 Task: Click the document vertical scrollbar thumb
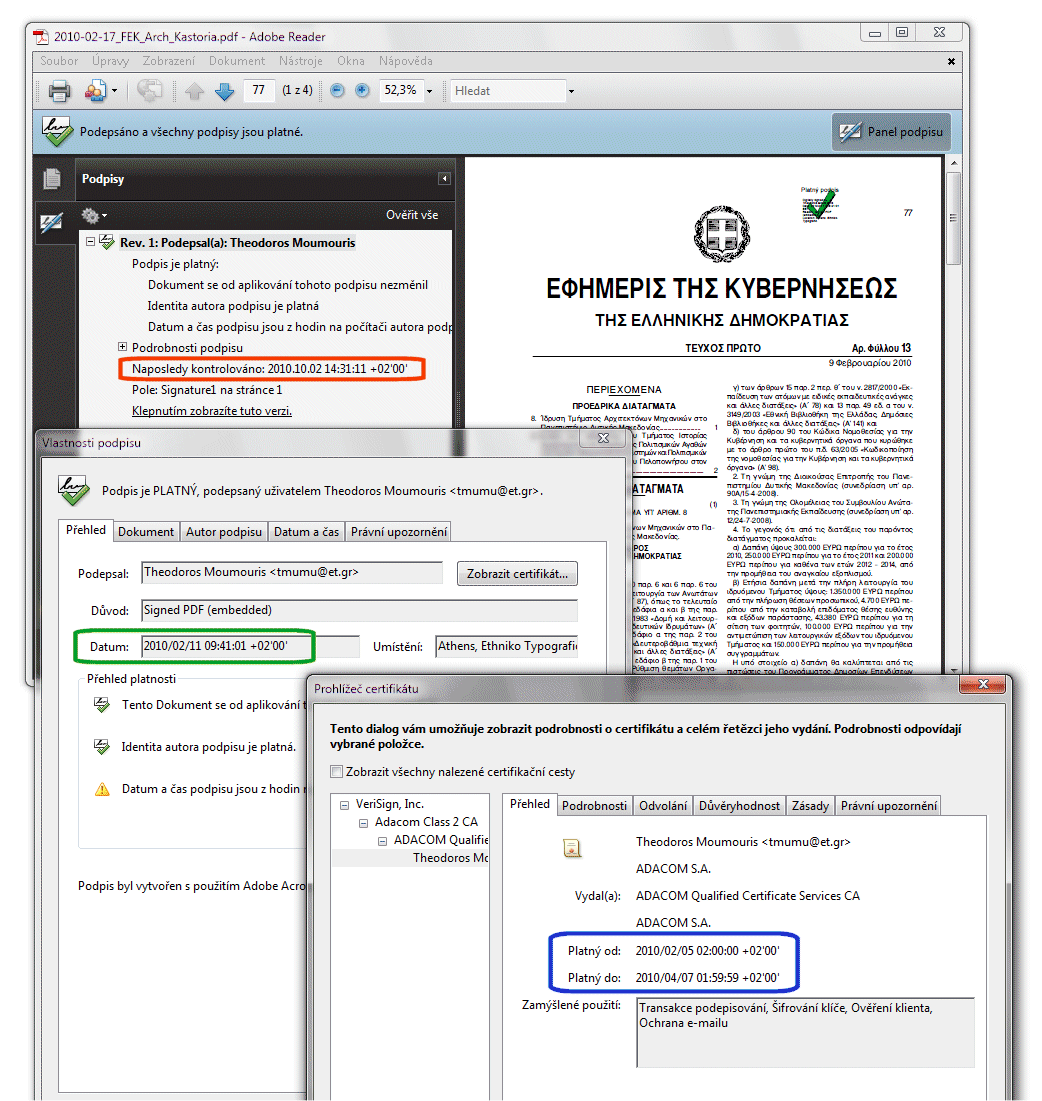click(x=953, y=218)
